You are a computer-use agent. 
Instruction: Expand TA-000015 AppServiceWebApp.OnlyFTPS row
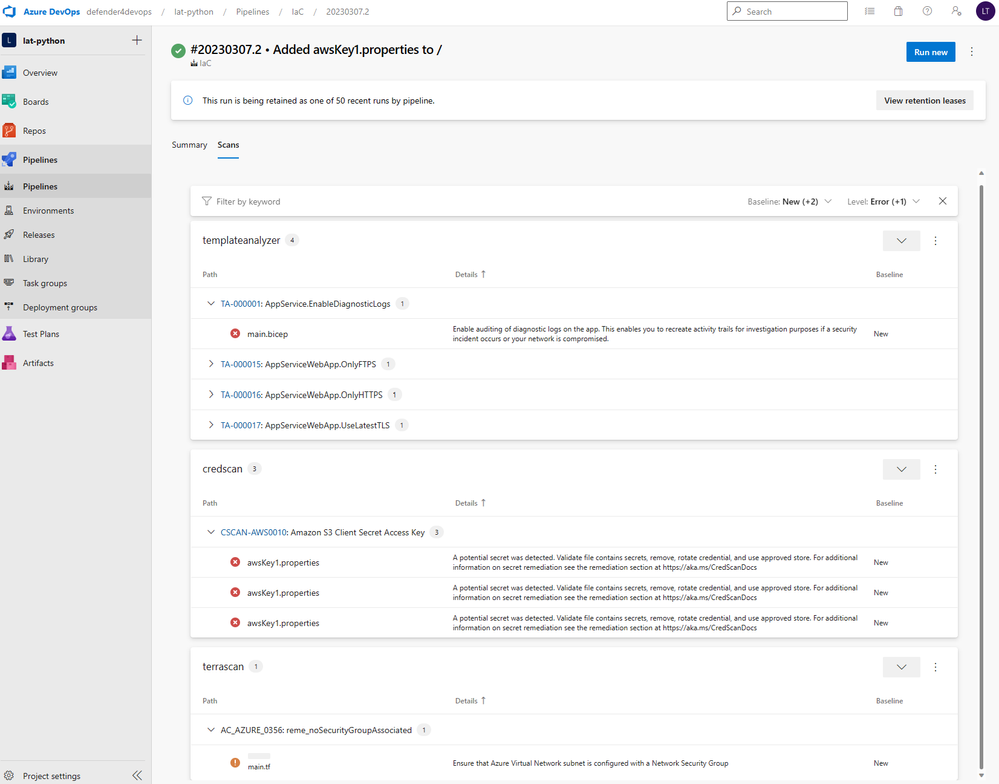(211, 364)
